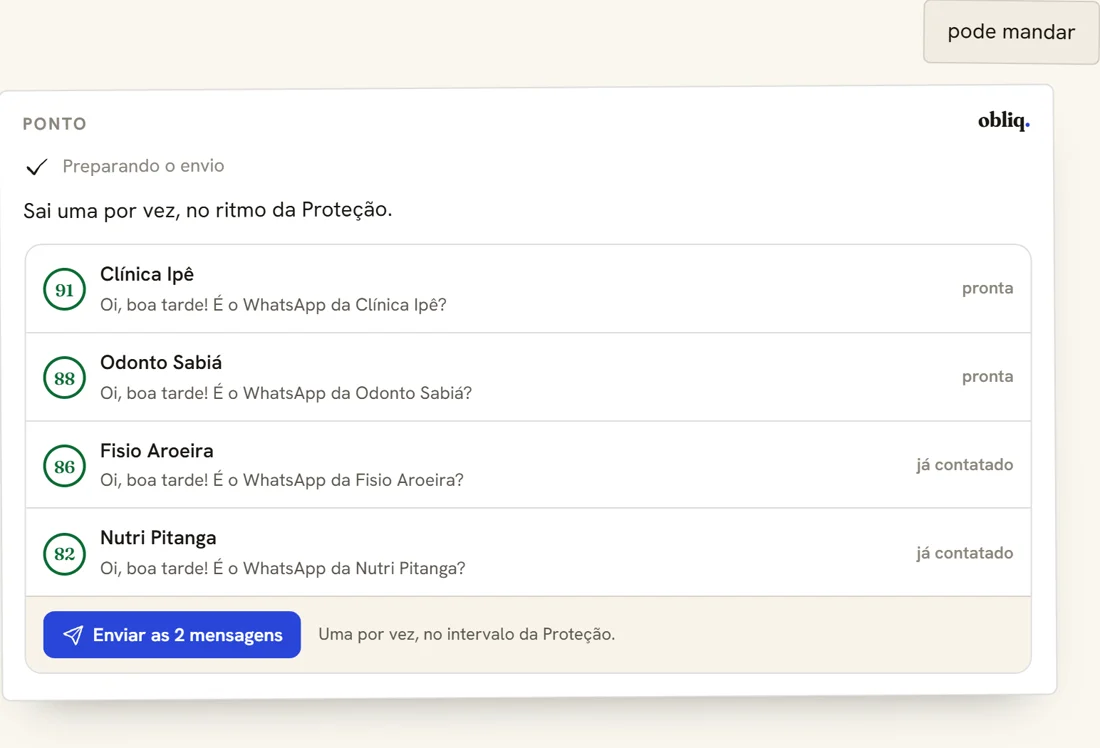Click the pode mandar message bubble
This screenshot has height=748, width=1100.
point(1011,32)
